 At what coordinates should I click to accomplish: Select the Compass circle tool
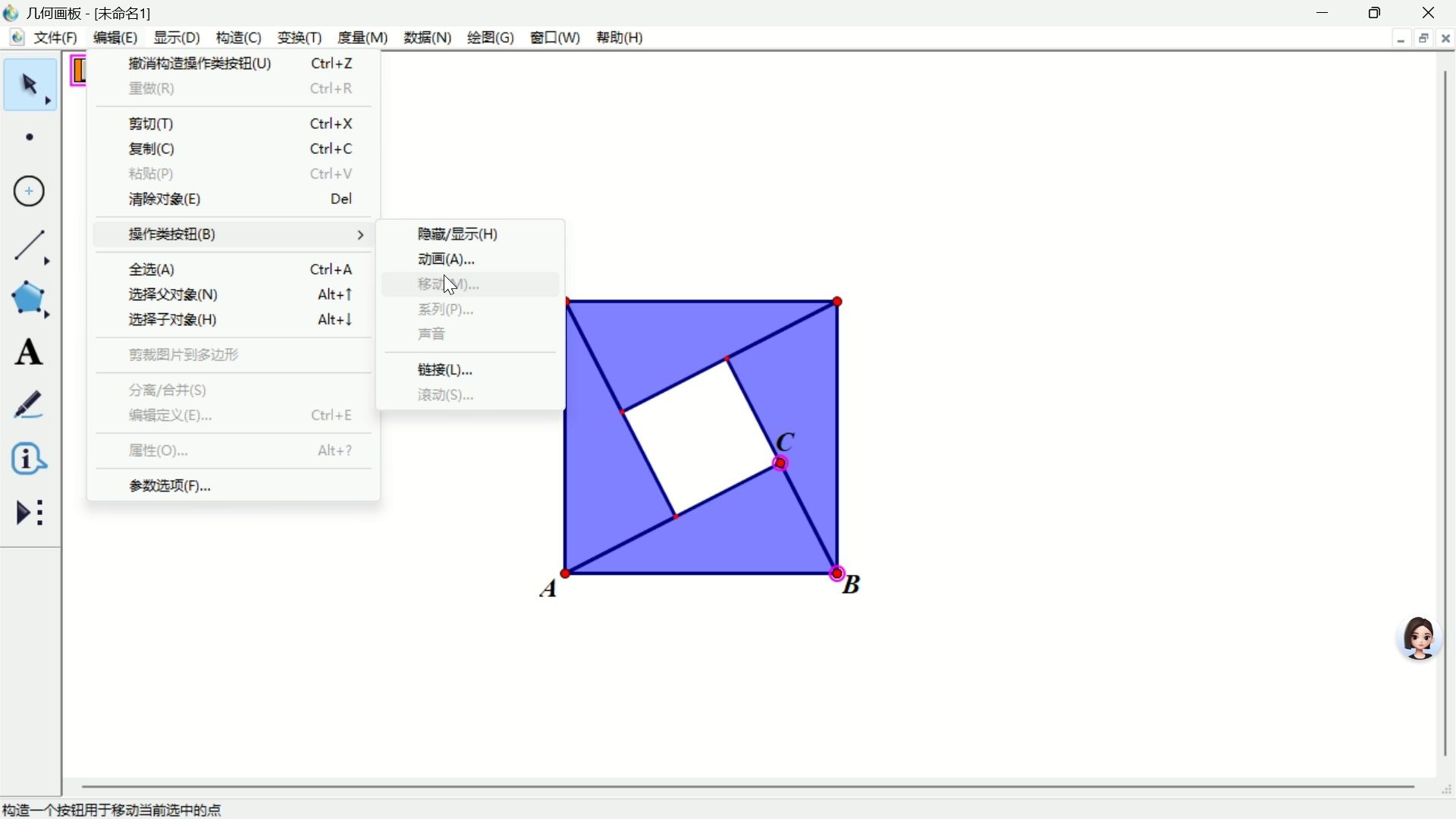pyautogui.click(x=30, y=191)
